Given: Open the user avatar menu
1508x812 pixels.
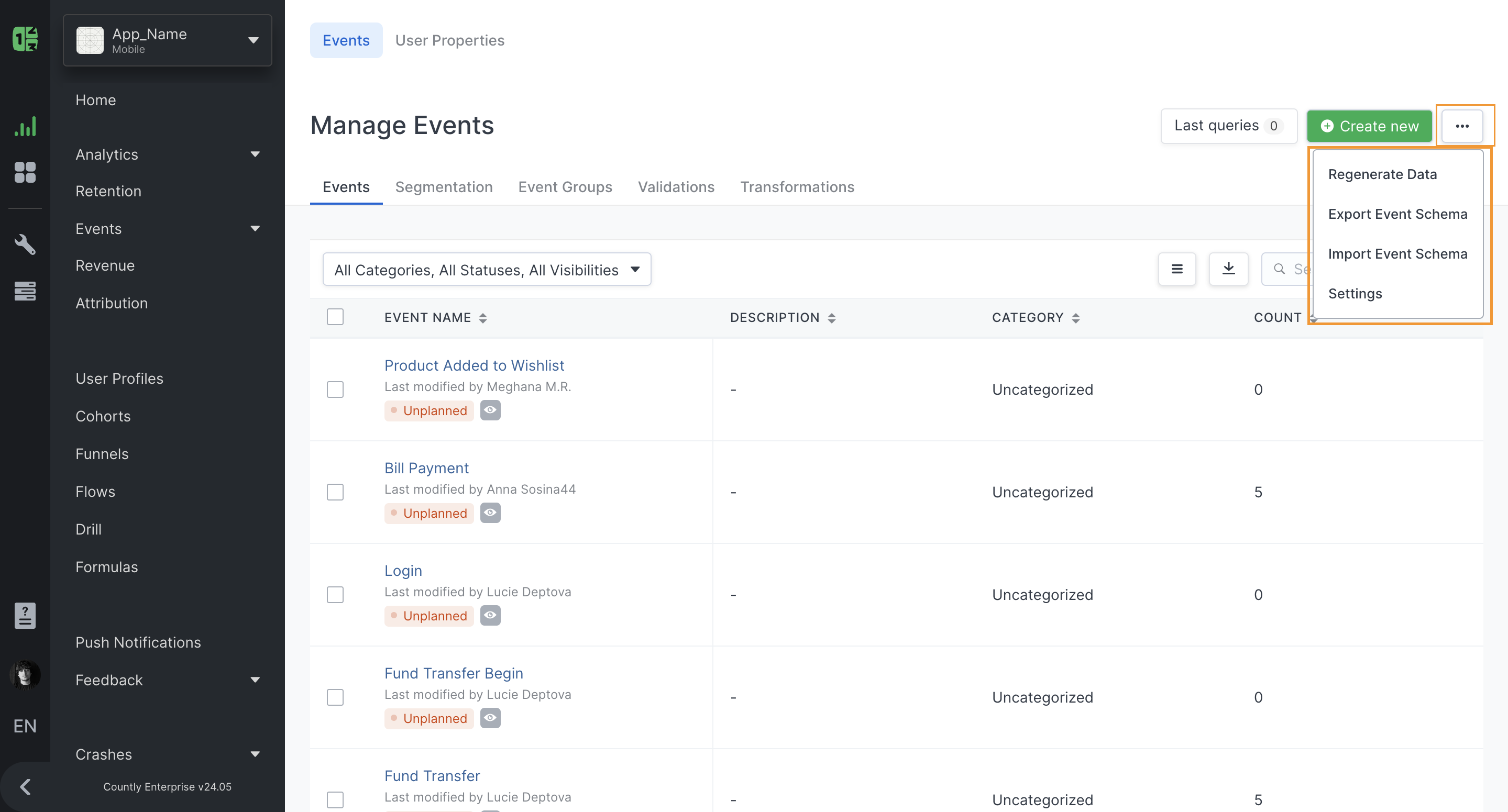Looking at the screenshot, I should [25, 676].
